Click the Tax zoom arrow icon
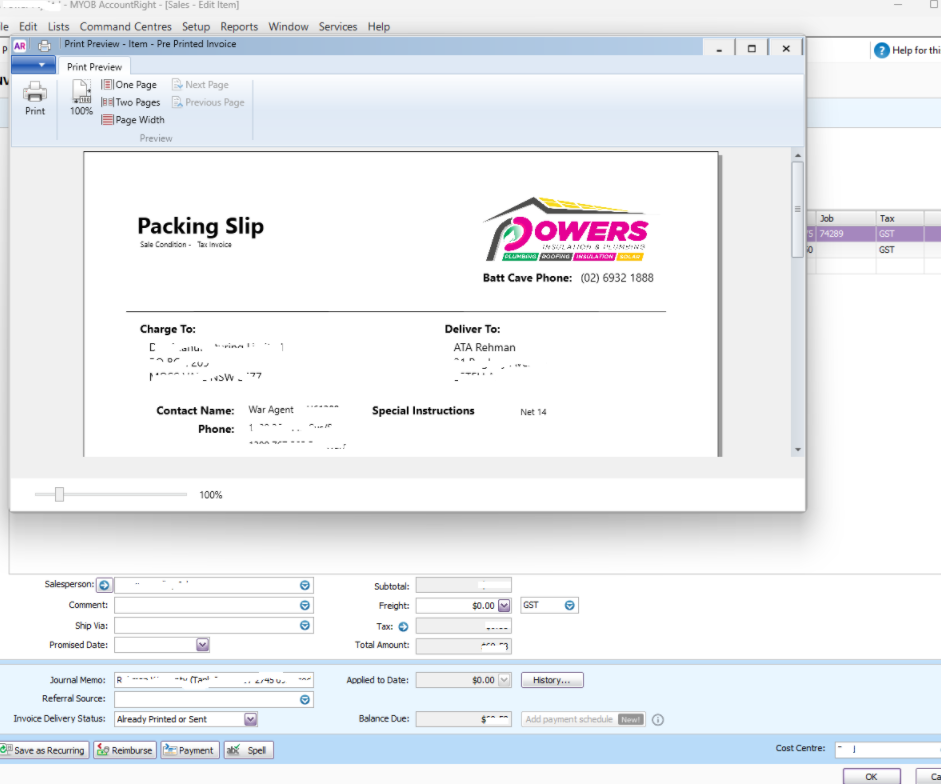Image resolution: width=941 pixels, height=784 pixels. 403,627
